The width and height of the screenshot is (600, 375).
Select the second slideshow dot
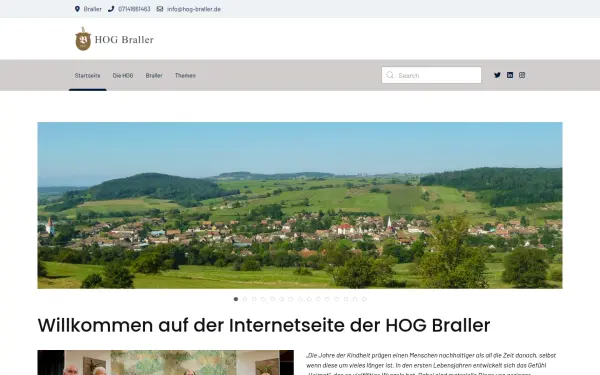pos(245,299)
